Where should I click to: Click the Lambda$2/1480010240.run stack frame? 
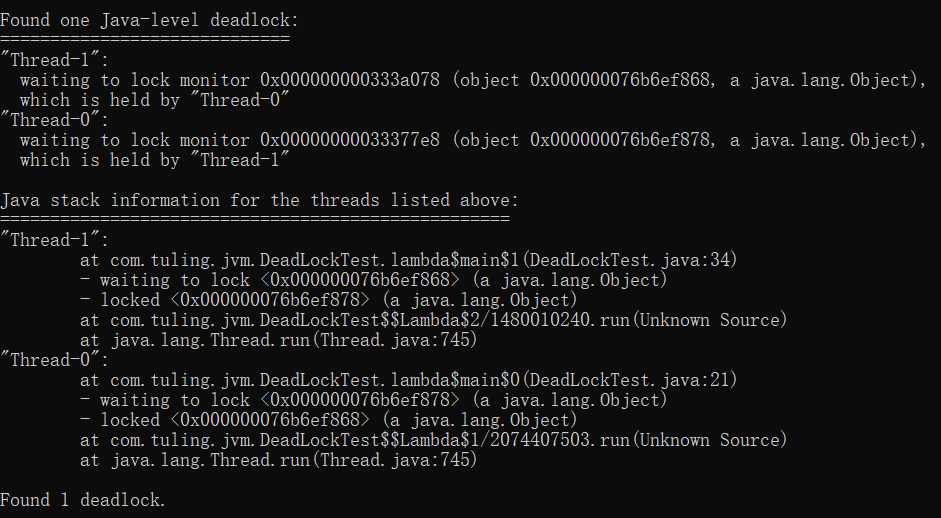[x=433, y=320]
